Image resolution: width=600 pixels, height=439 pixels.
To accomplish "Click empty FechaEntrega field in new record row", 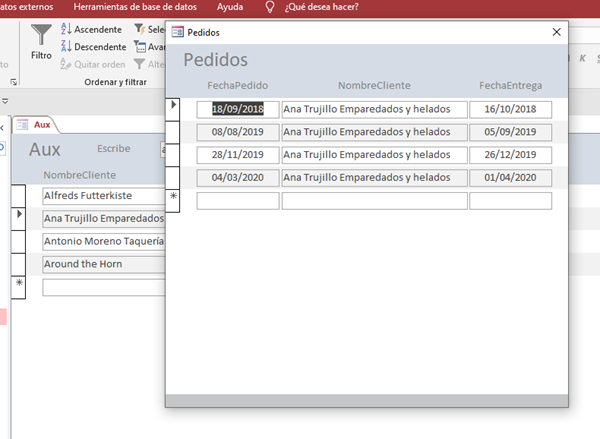I will click(x=510, y=201).
